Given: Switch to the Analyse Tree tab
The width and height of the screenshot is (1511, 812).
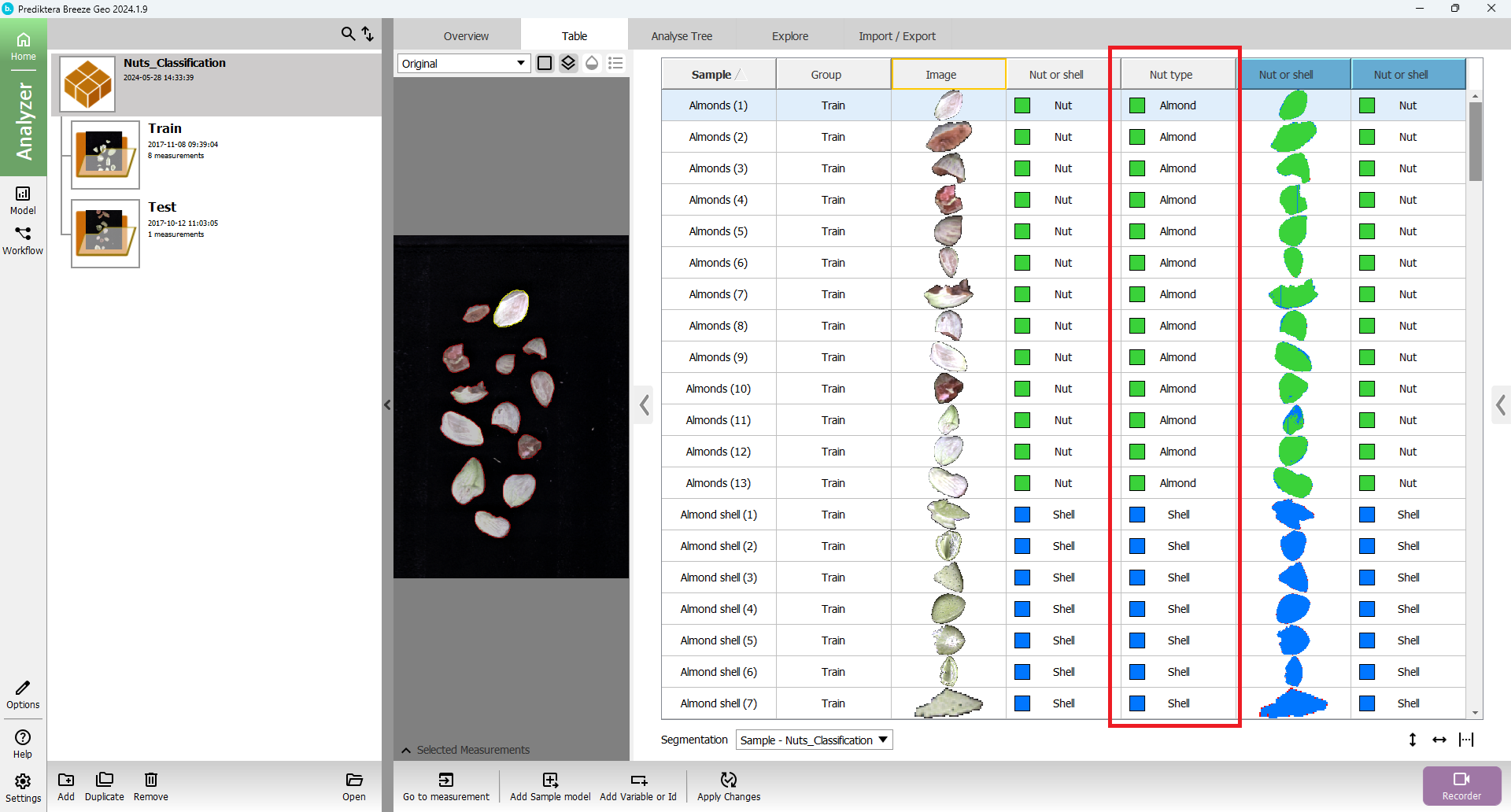Looking at the screenshot, I should pyautogui.click(x=682, y=36).
